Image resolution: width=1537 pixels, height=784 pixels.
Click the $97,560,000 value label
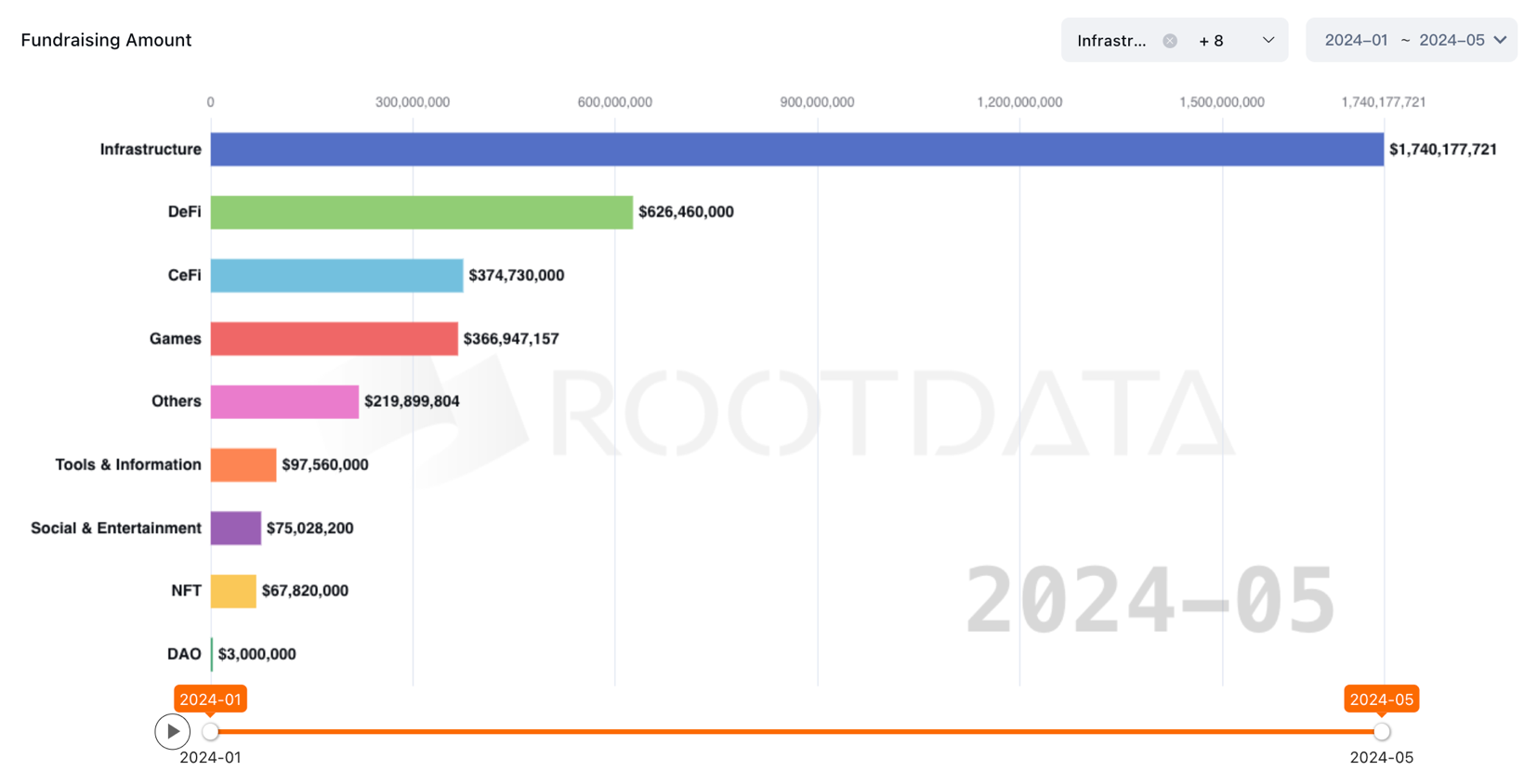[325, 464]
